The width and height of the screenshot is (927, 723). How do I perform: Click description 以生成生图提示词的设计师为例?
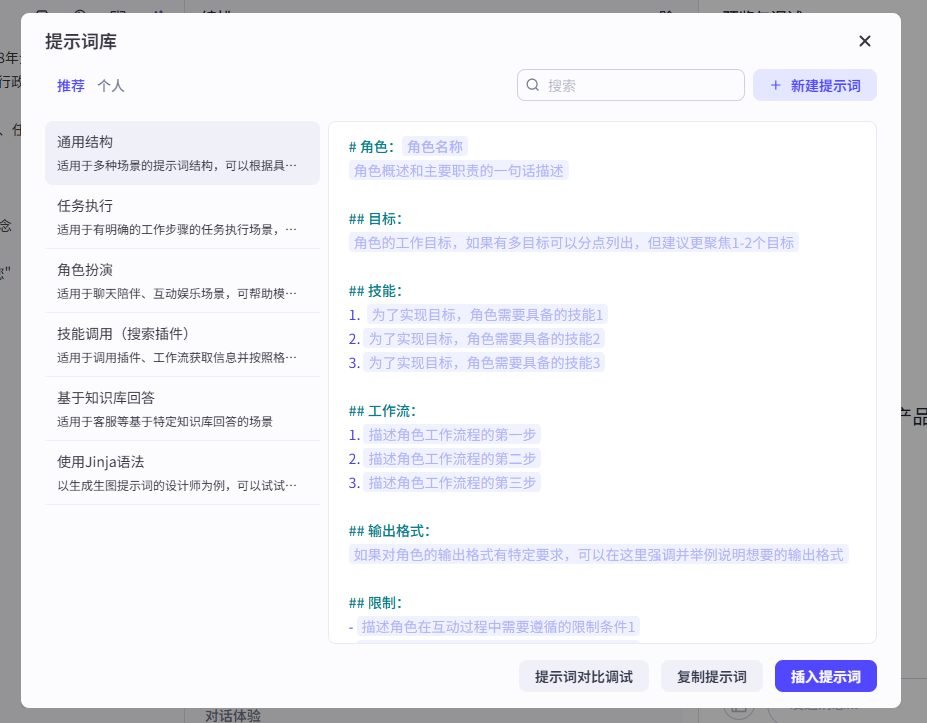[x=177, y=485]
